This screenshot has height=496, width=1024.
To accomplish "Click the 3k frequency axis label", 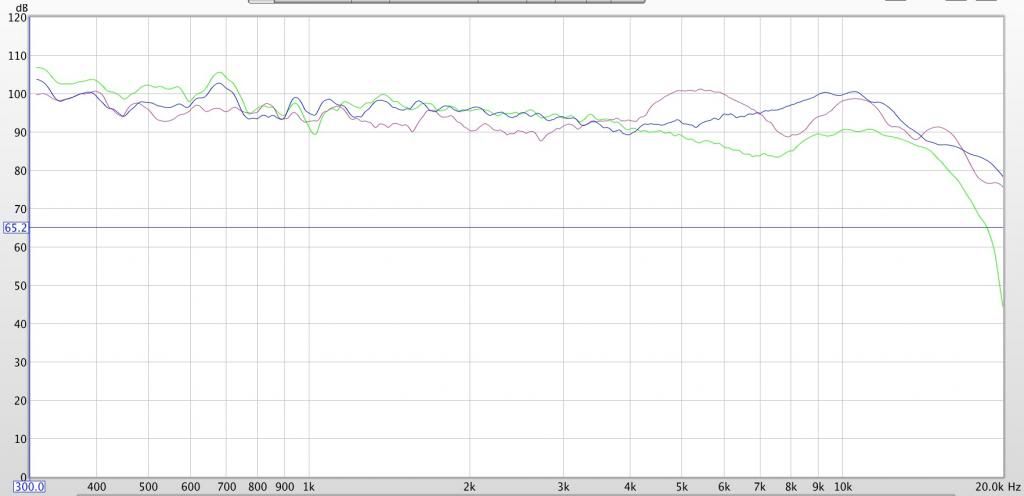I will [564, 487].
